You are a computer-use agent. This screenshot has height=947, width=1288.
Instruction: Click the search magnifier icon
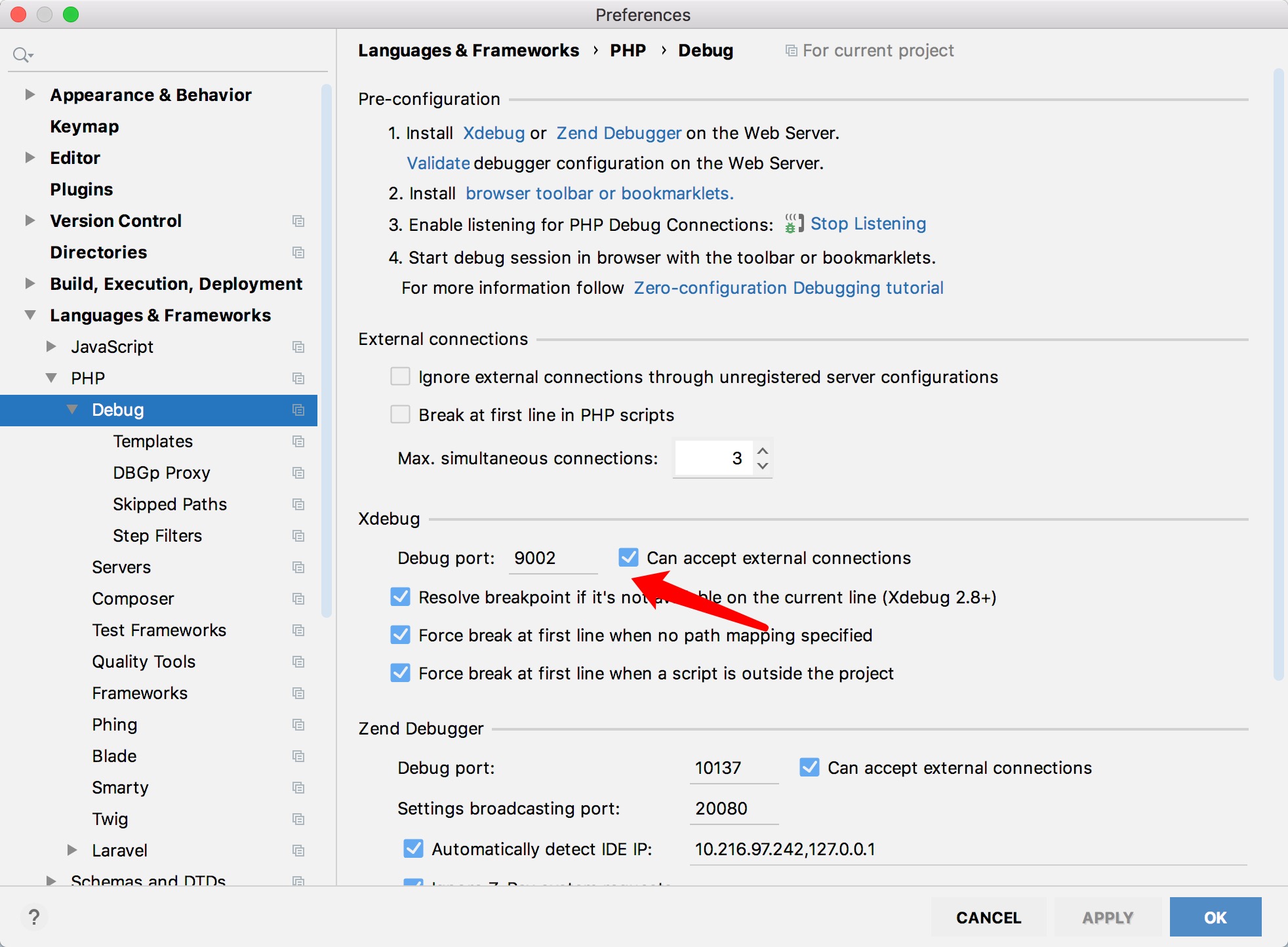[x=22, y=54]
